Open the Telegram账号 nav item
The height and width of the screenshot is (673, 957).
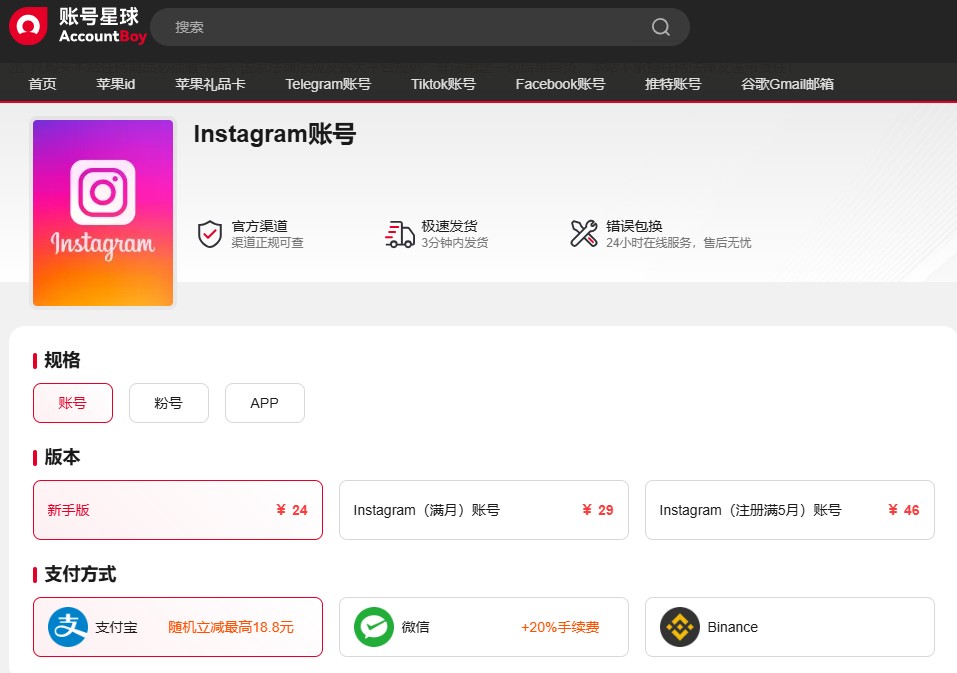click(328, 84)
